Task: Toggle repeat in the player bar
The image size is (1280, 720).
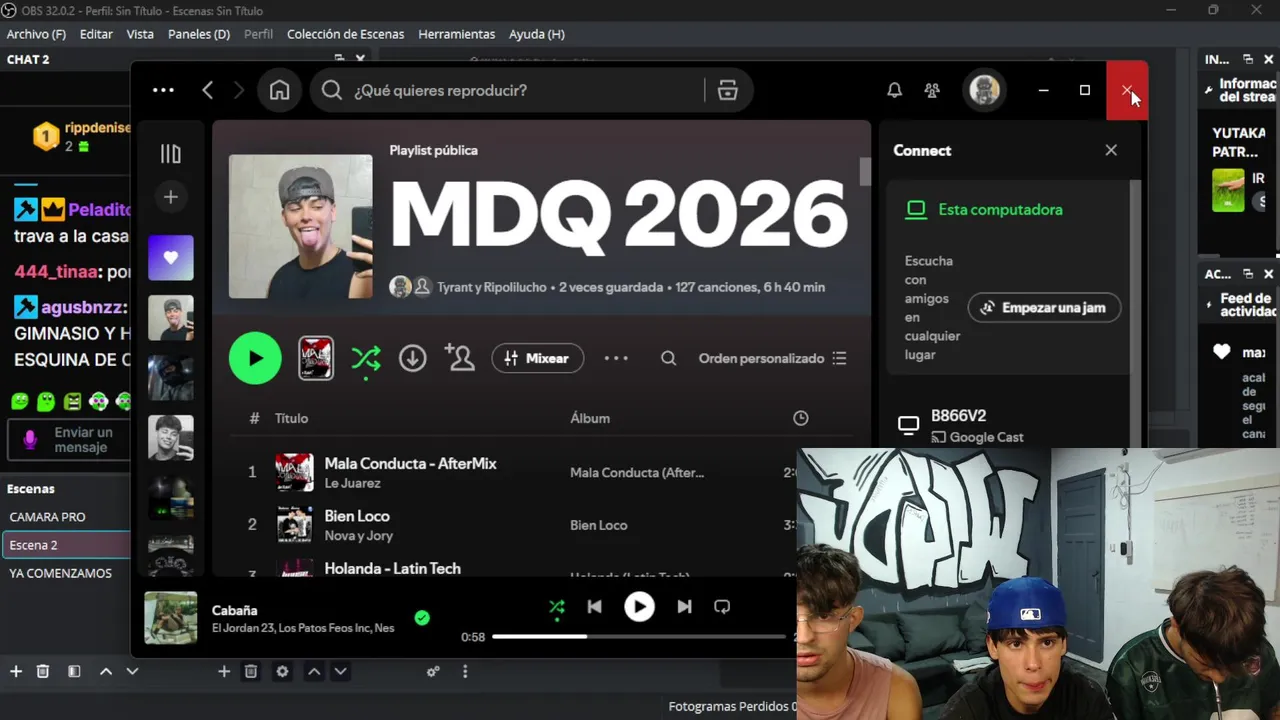Action: [x=721, y=606]
